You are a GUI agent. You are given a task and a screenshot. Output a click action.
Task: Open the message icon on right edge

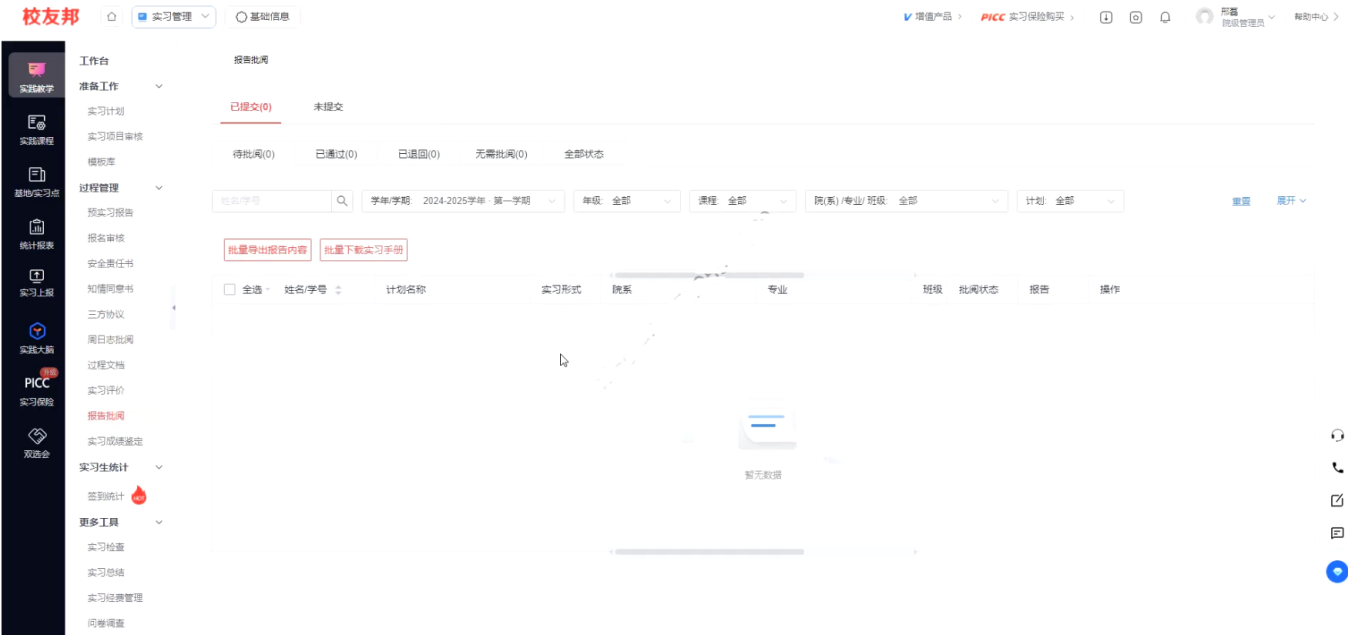click(x=1337, y=533)
